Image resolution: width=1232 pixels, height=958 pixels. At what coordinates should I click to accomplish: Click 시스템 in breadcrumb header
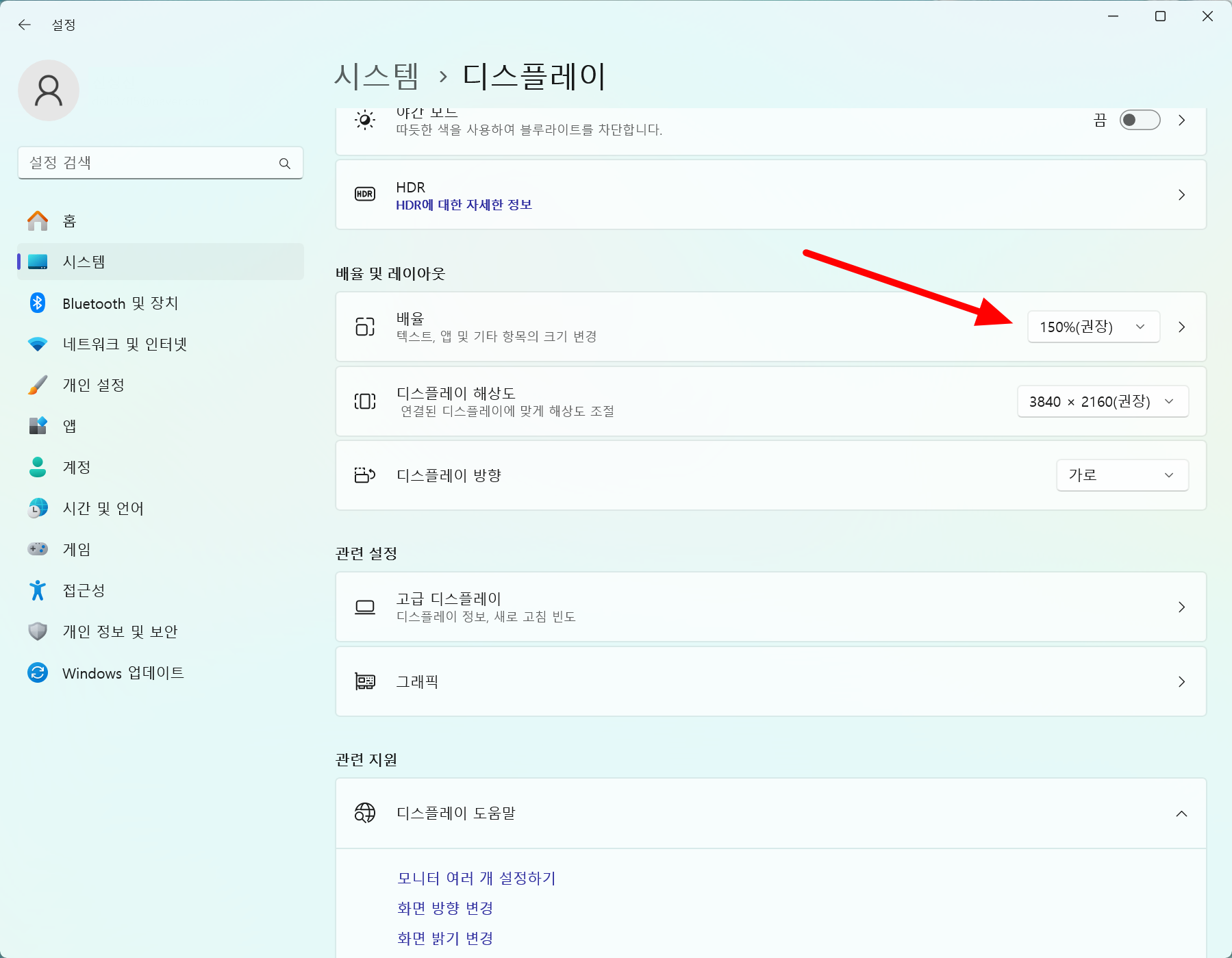click(x=376, y=76)
